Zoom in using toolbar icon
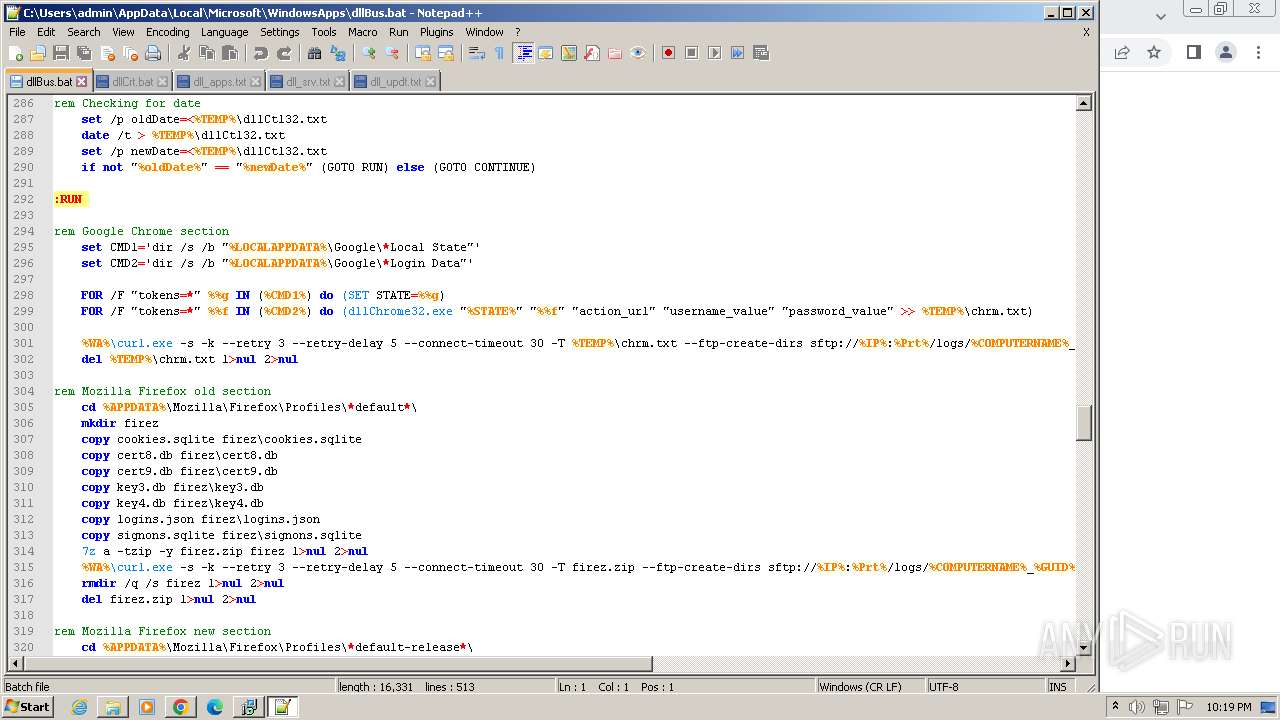Viewport: 1280px width, 720px height. [369, 53]
